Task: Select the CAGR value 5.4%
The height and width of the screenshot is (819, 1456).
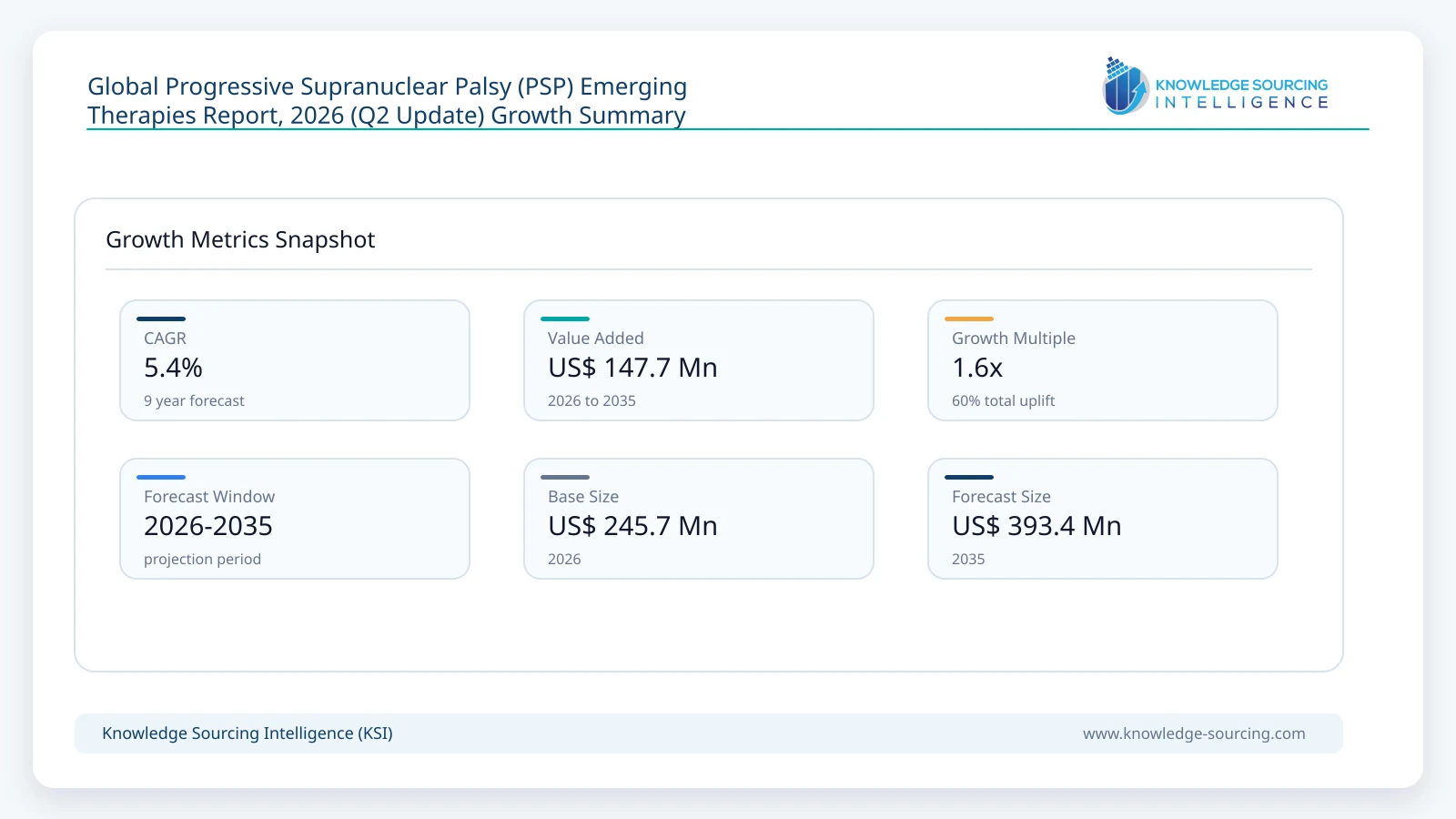Action: [x=173, y=368]
